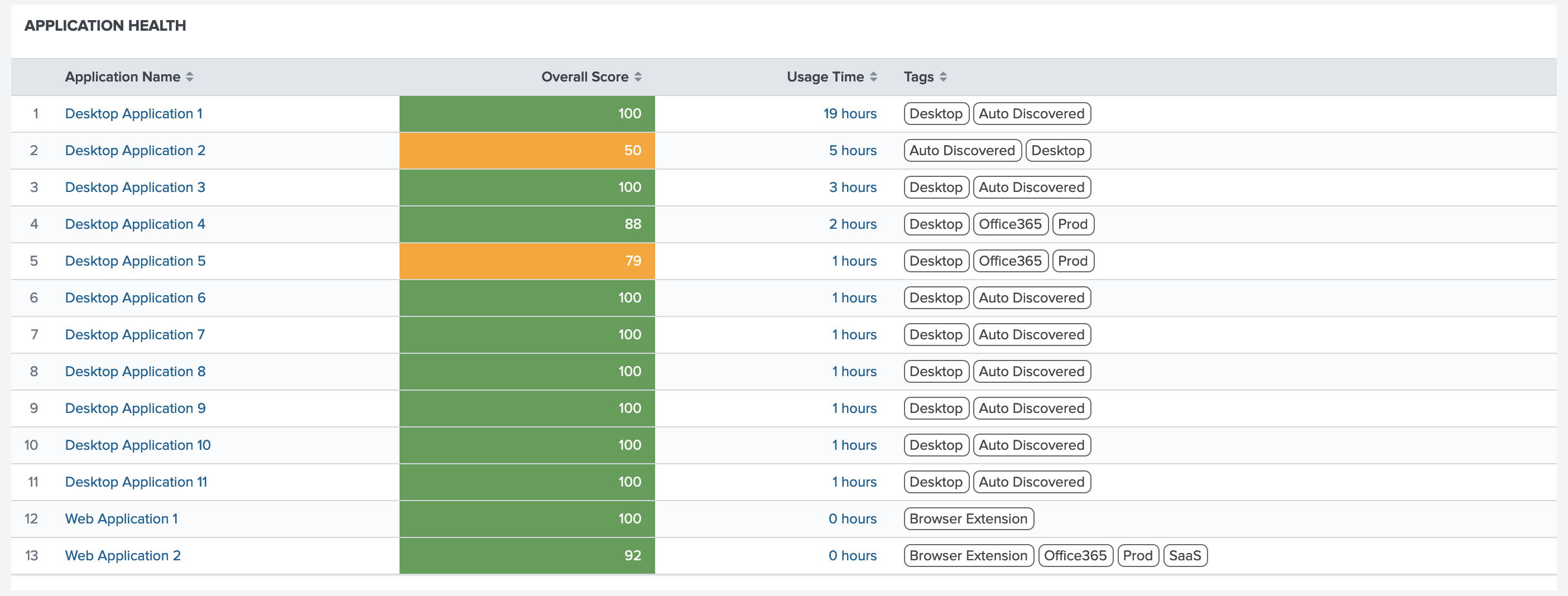Image resolution: width=1568 pixels, height=596 pixels.
Task: View Desktop Application 5 details
Action: [134, 261]
